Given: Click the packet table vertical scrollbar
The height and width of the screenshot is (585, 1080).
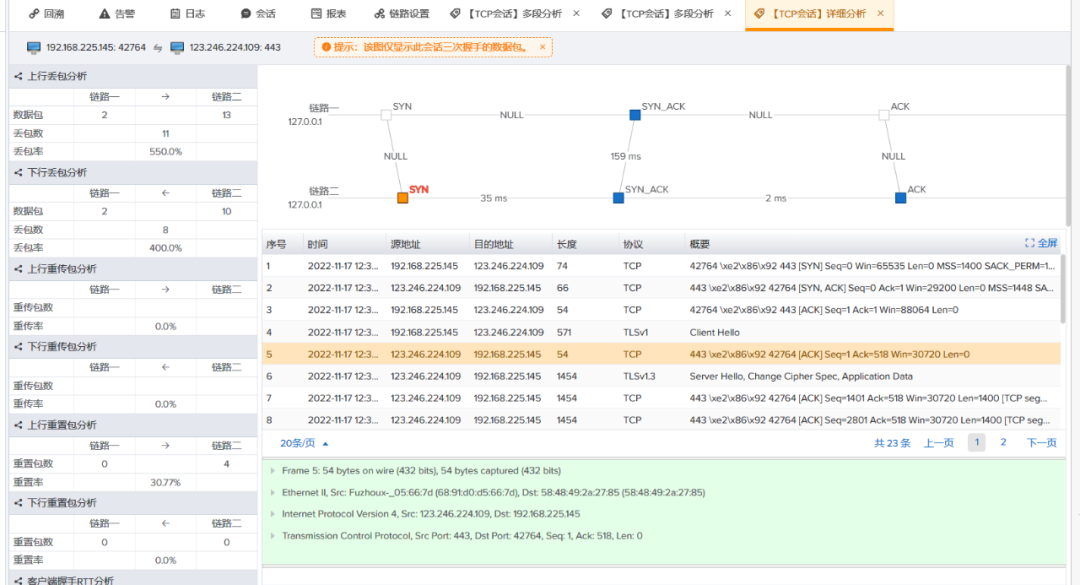Looking at the screenshot, I should pos(1063,288).
